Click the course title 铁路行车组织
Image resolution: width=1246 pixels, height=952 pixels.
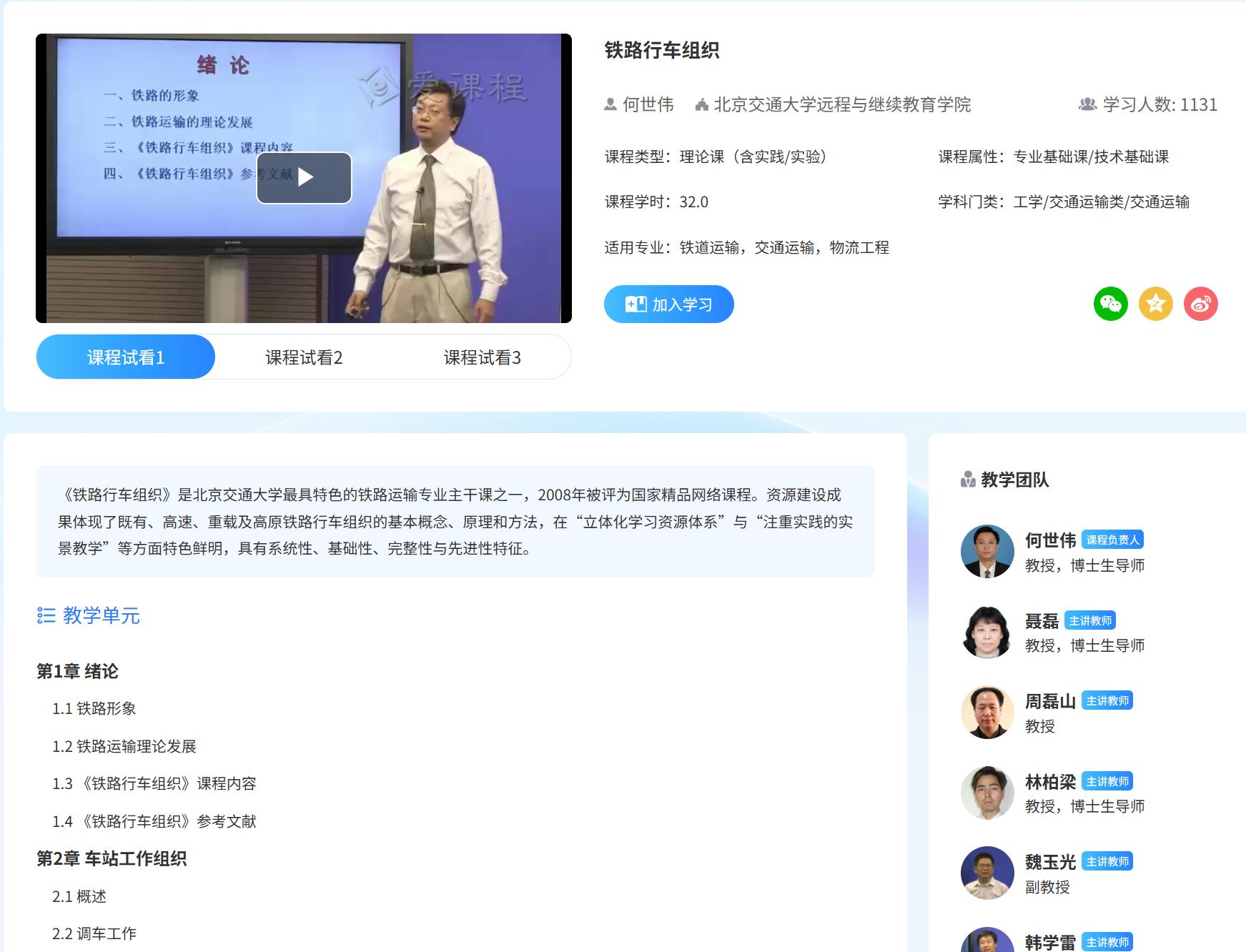pyautogui.click(x=662, y=50)
